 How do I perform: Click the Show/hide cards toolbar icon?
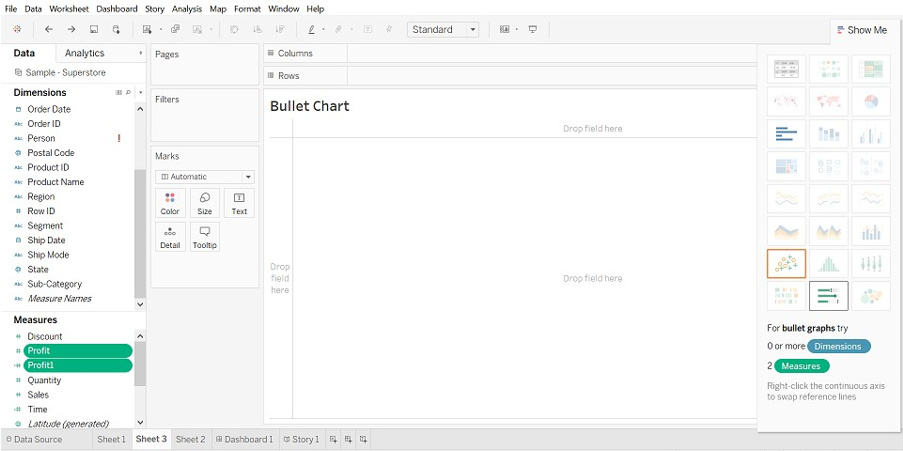(x=504, y=29)
